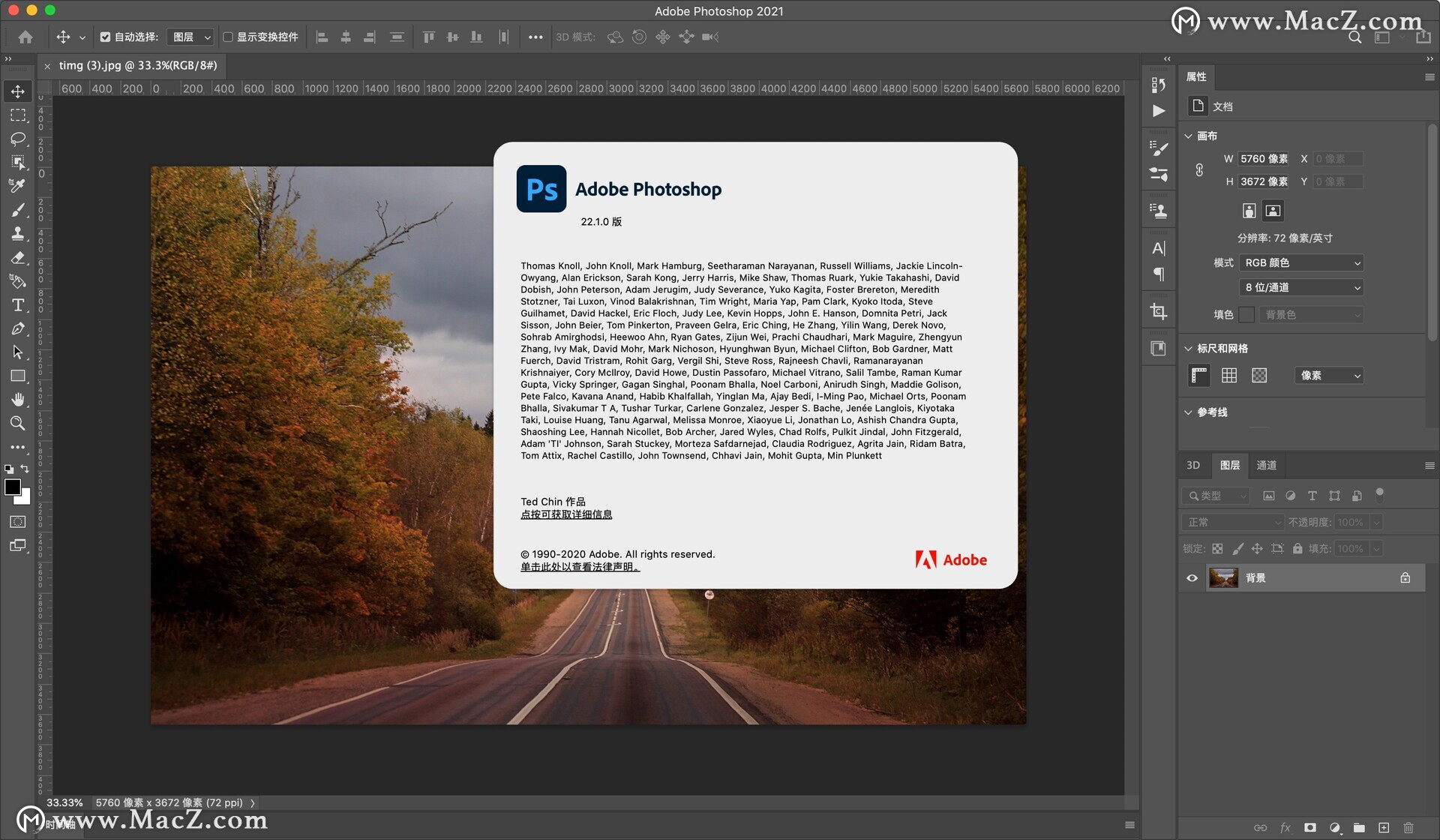Image resolution: width=1440 pixels, height=840 pixels.
Task: Select the 属性 panel tab
Action: (x=1196, y=76)
